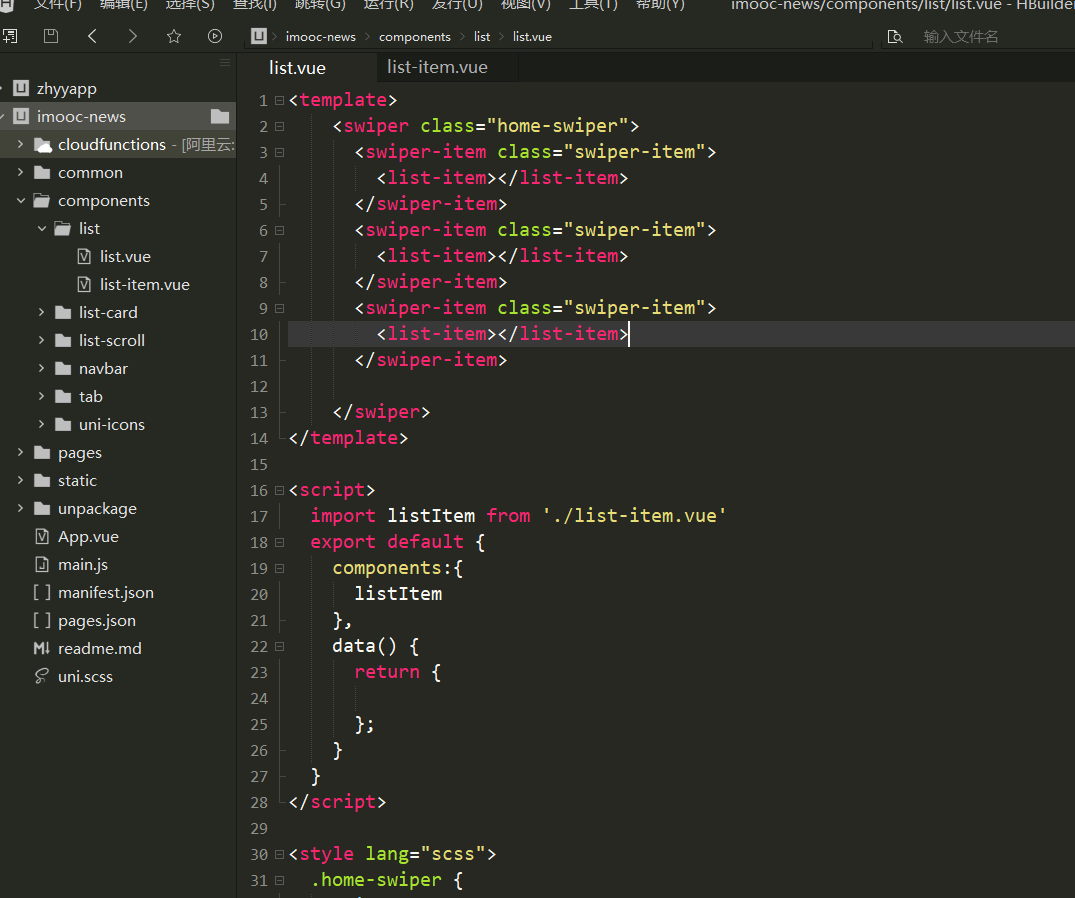Open the 文件(F) menu
The image size is (1075, 898).
point(58,5)
